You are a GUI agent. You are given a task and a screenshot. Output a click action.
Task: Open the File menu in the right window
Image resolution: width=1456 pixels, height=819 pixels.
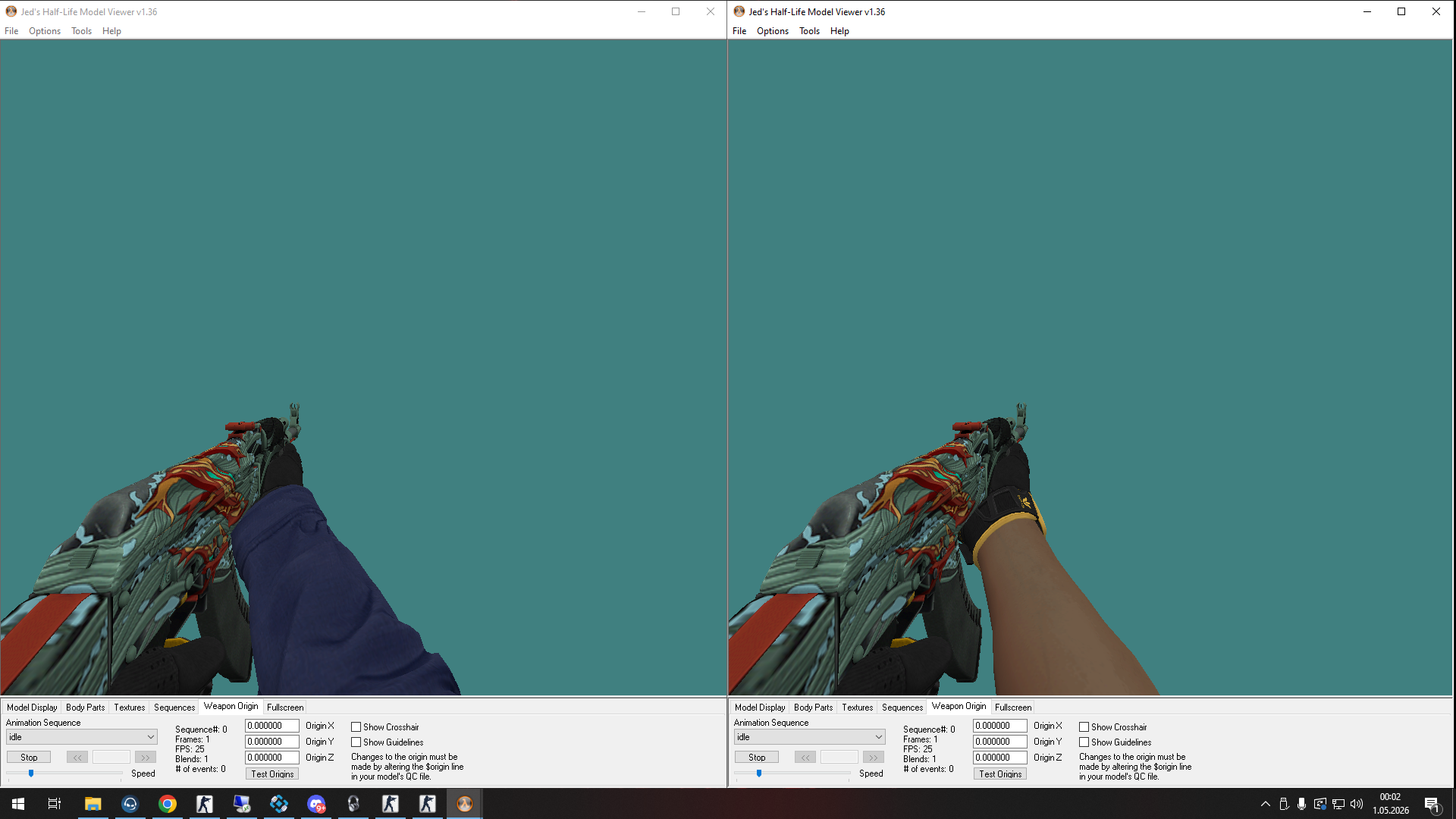click(x=739, y=31)
